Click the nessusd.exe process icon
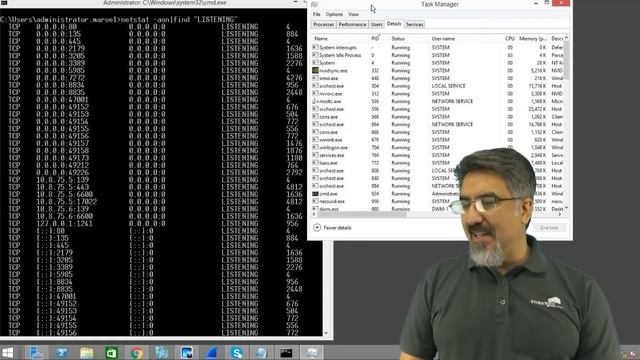 coord(315,201)
